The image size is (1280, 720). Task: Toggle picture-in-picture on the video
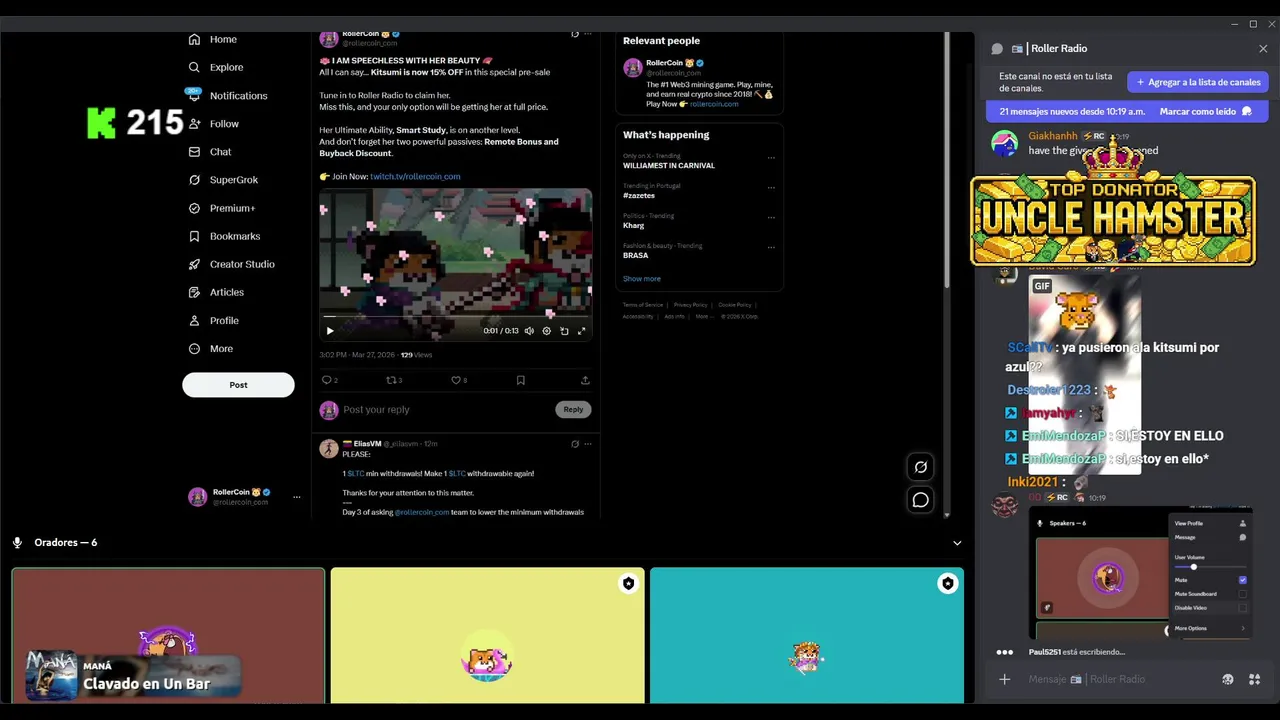coord(564,331)
